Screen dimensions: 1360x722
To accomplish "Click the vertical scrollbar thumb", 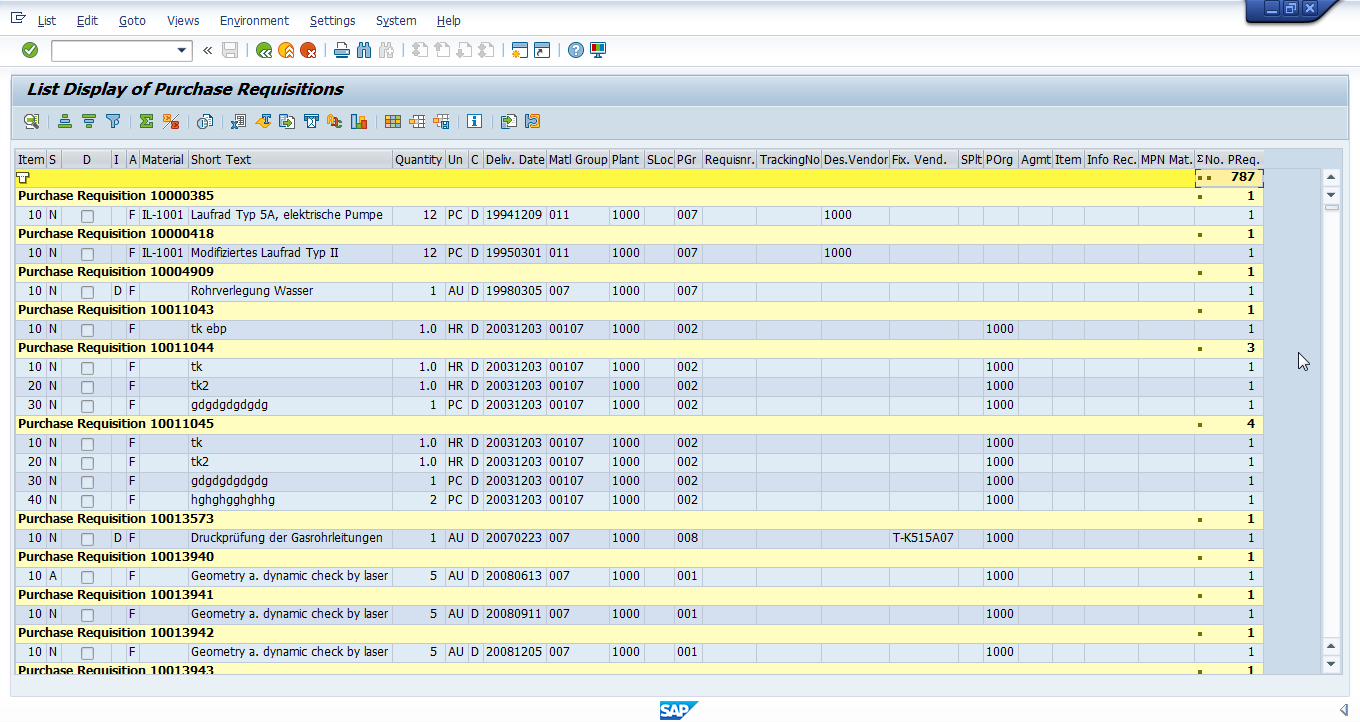I will 1331,207.
